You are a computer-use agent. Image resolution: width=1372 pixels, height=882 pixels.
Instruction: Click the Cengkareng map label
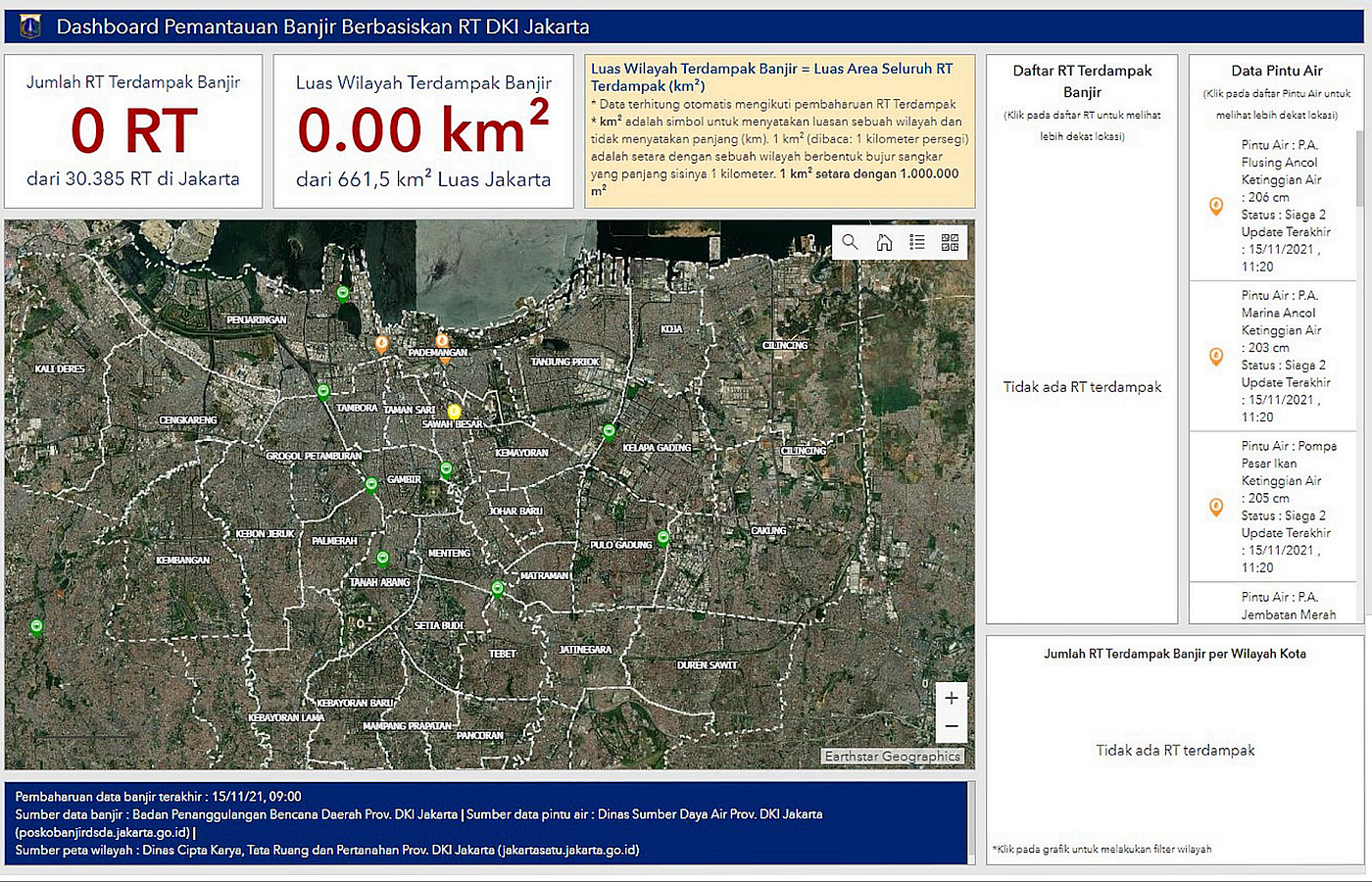click(188, 419)
